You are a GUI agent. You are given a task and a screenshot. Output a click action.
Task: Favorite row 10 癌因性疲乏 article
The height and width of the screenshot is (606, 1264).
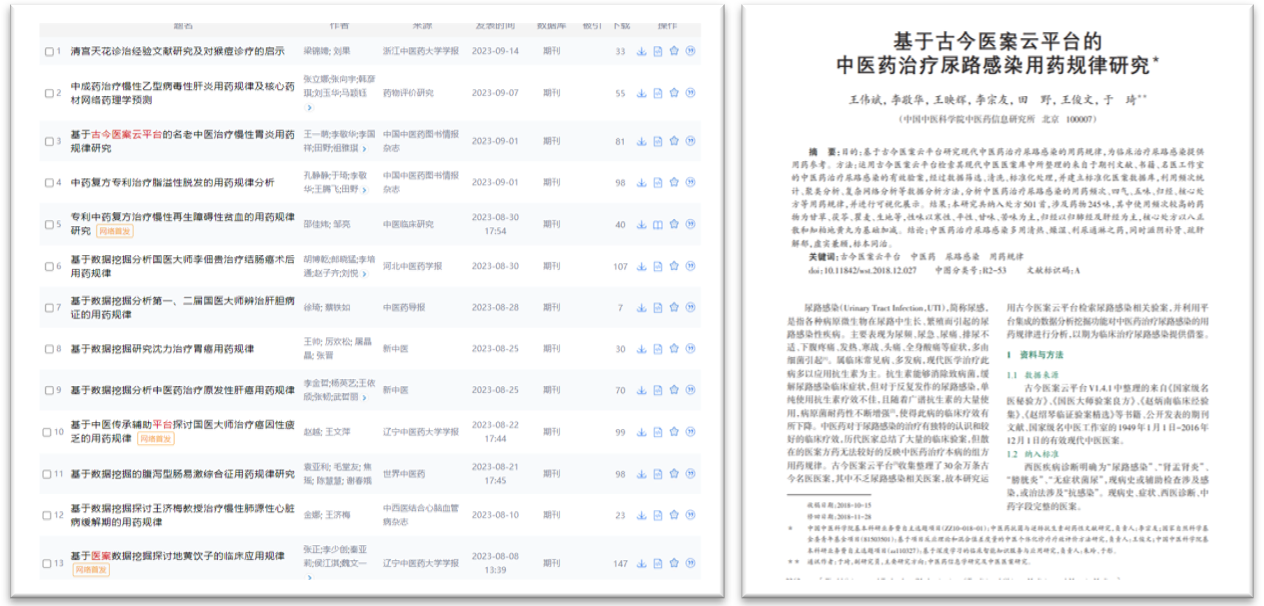(674, 432)
